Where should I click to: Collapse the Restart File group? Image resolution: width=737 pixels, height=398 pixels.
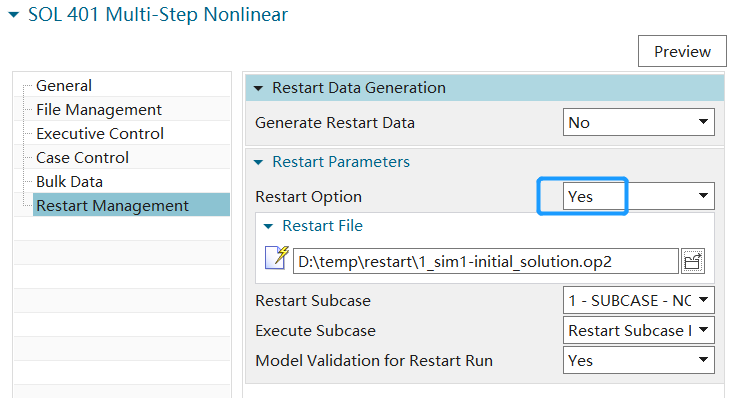tap(268, 226)
